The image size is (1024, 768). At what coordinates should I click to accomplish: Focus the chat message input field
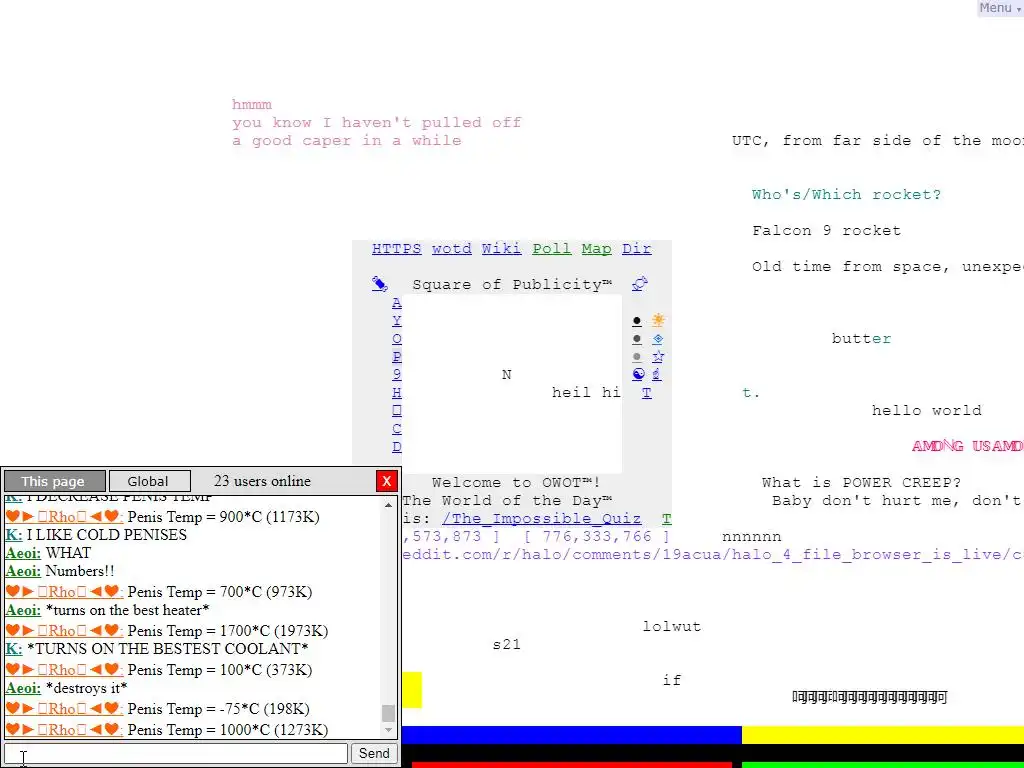point(176,753)
